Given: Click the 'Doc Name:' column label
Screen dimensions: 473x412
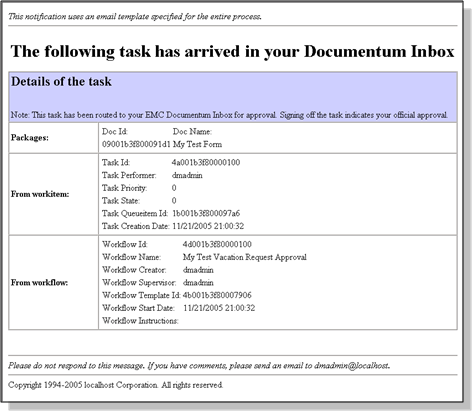Looking at the screenshot, I should (192, 132).
